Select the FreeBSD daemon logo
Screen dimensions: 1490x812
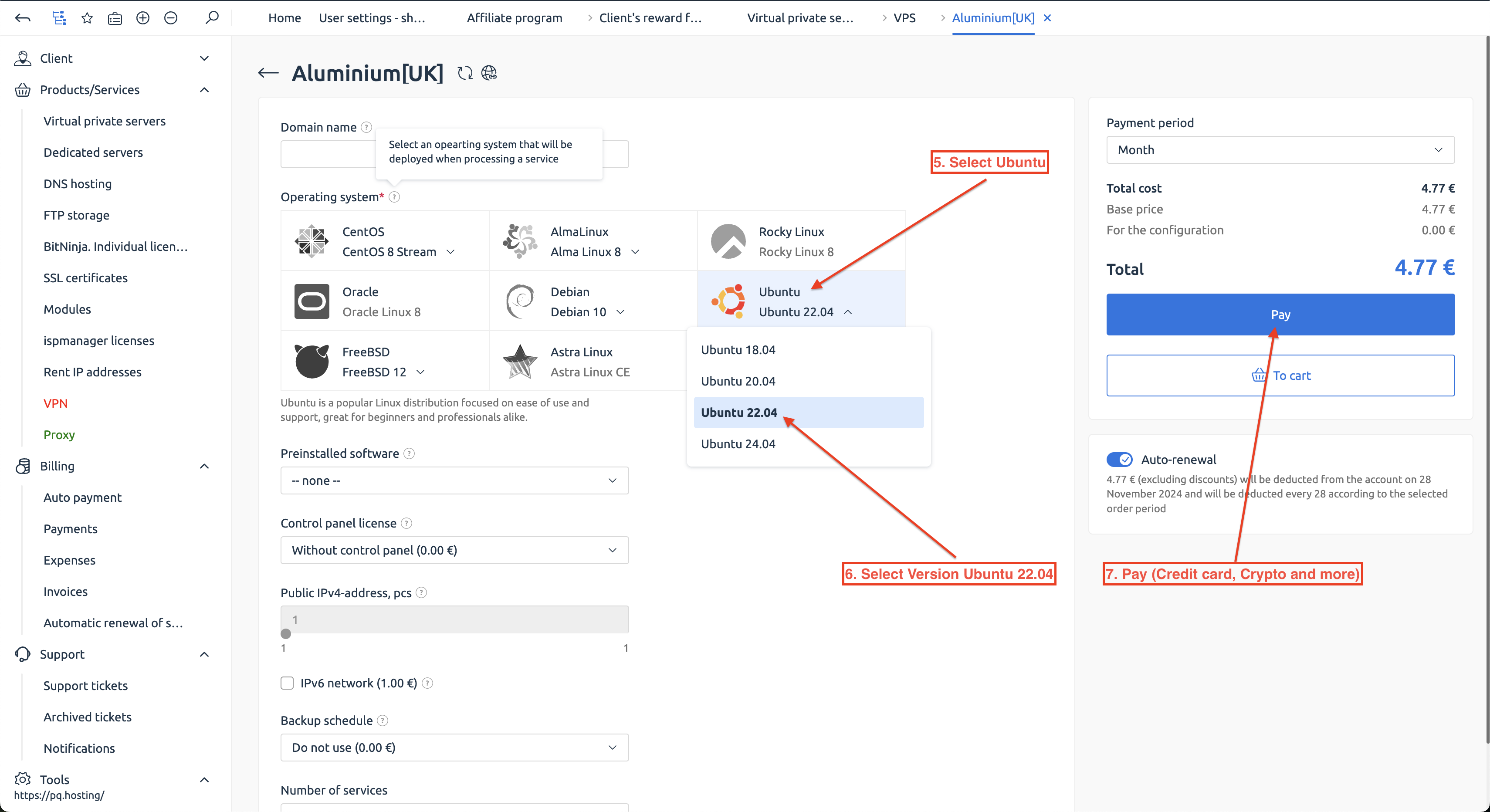click(312, 362)
